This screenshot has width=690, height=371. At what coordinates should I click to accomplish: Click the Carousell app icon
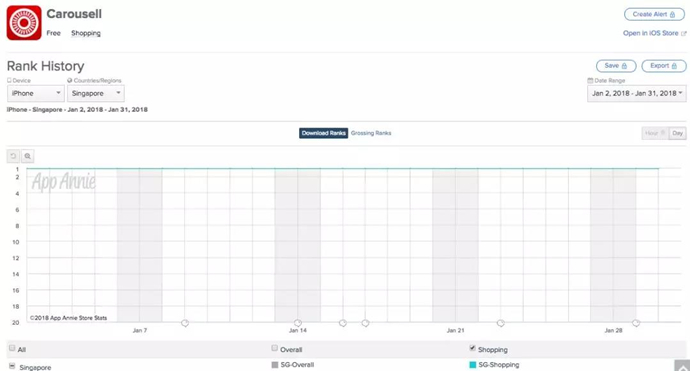pos(24,23)
